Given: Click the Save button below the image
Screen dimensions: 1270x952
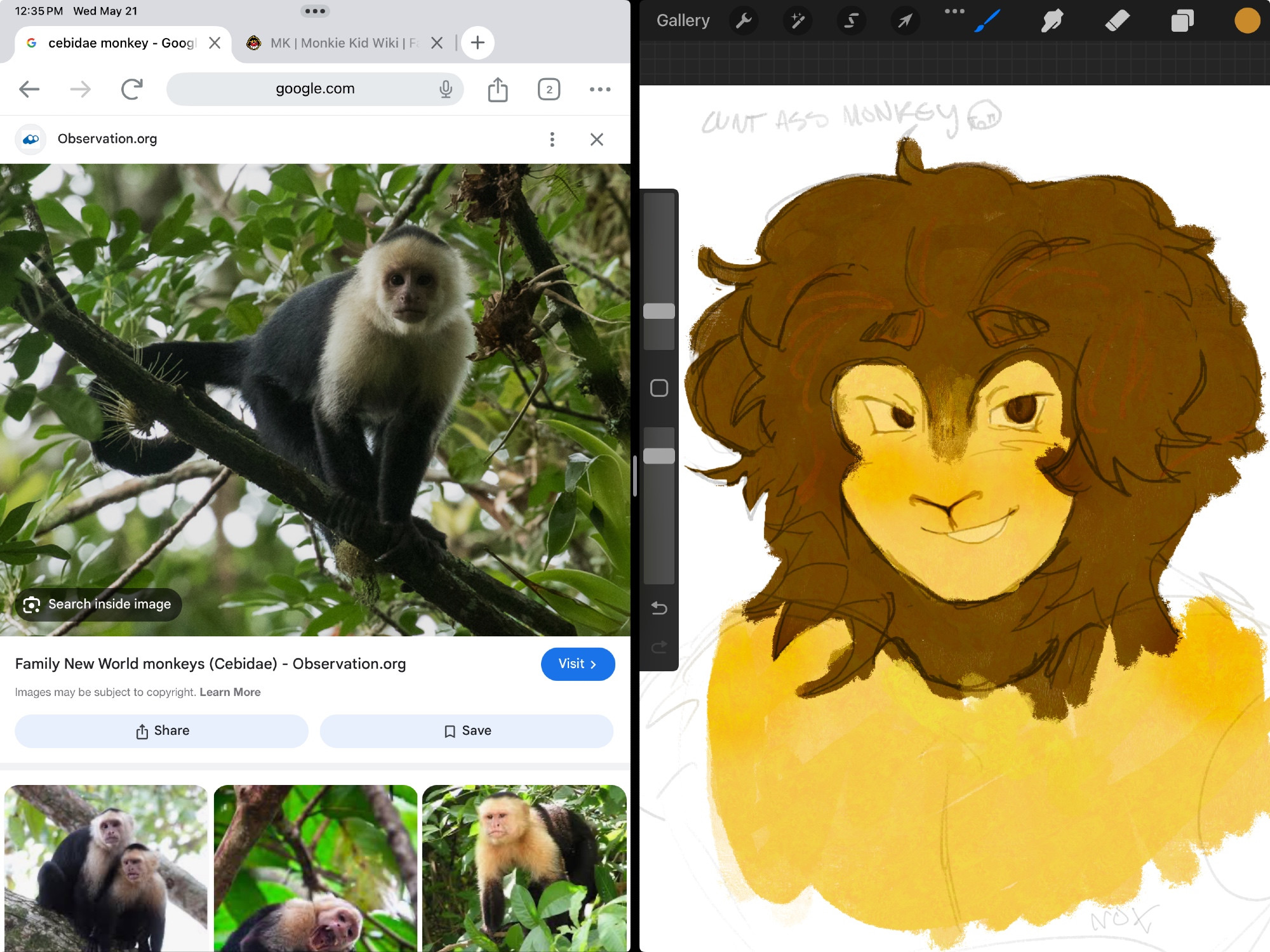Looking at the screenshot, I should 467,731.
